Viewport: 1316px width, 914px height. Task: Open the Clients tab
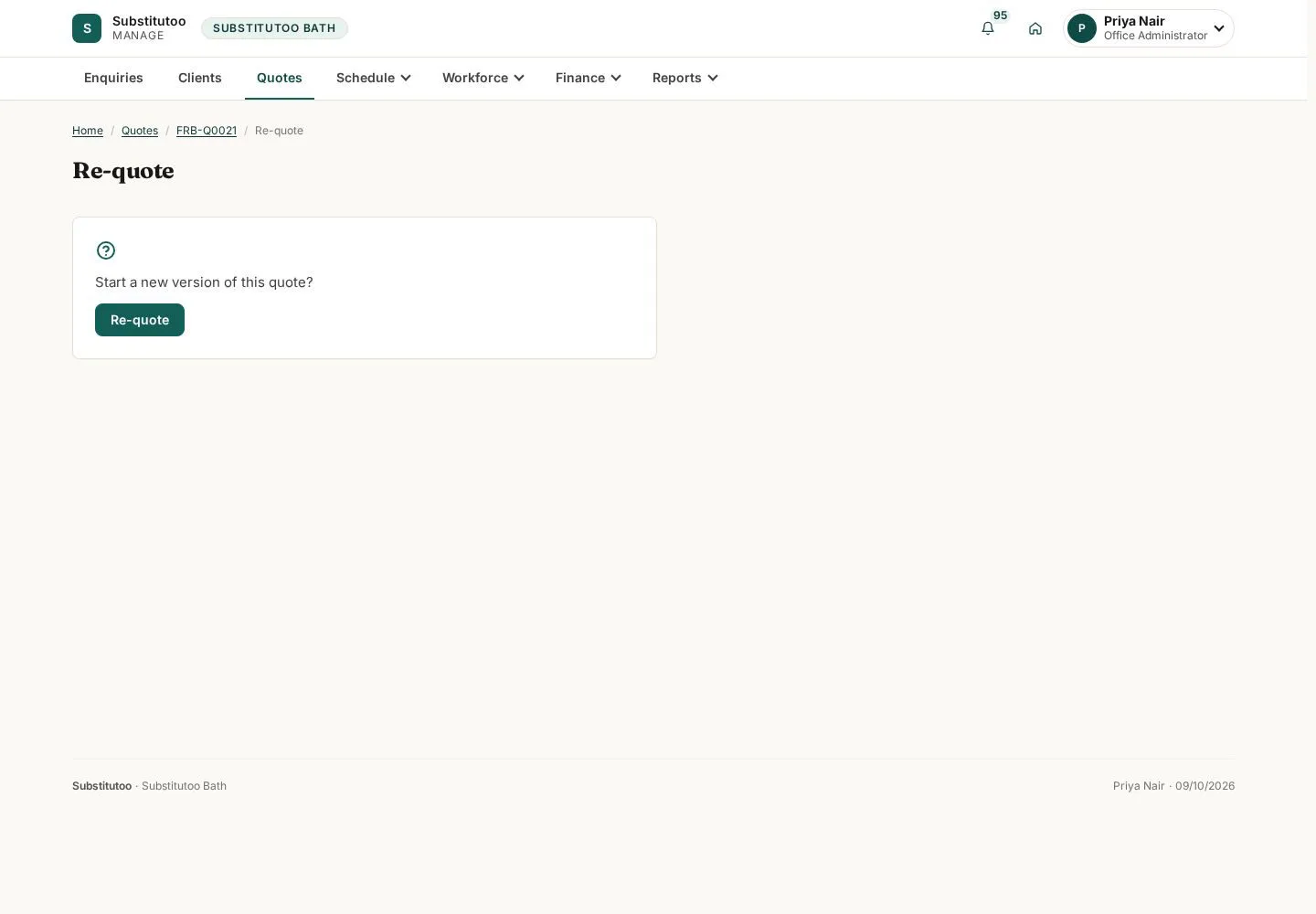point(200,78)
